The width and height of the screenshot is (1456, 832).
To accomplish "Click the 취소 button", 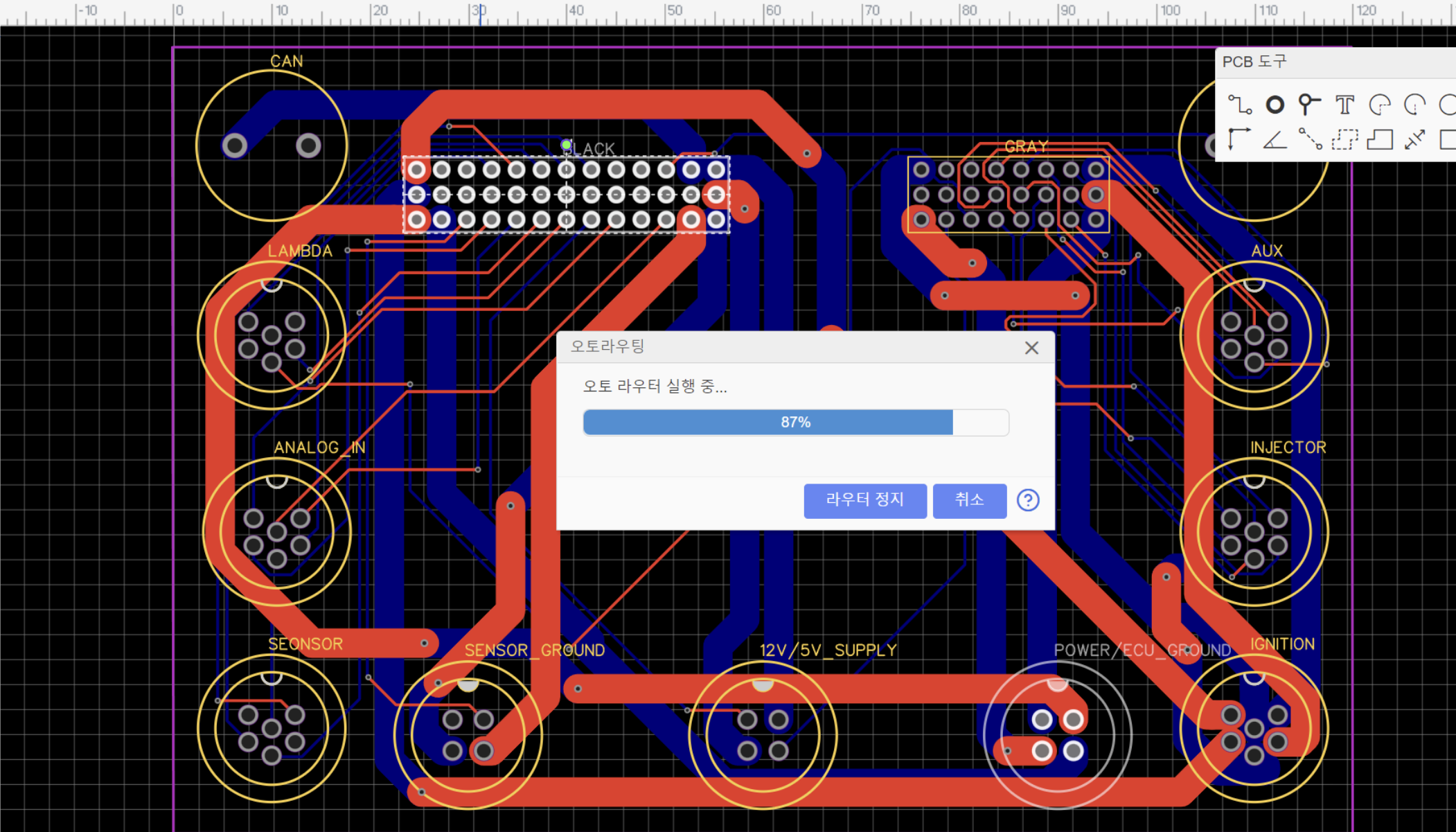I will click(969, 500).
